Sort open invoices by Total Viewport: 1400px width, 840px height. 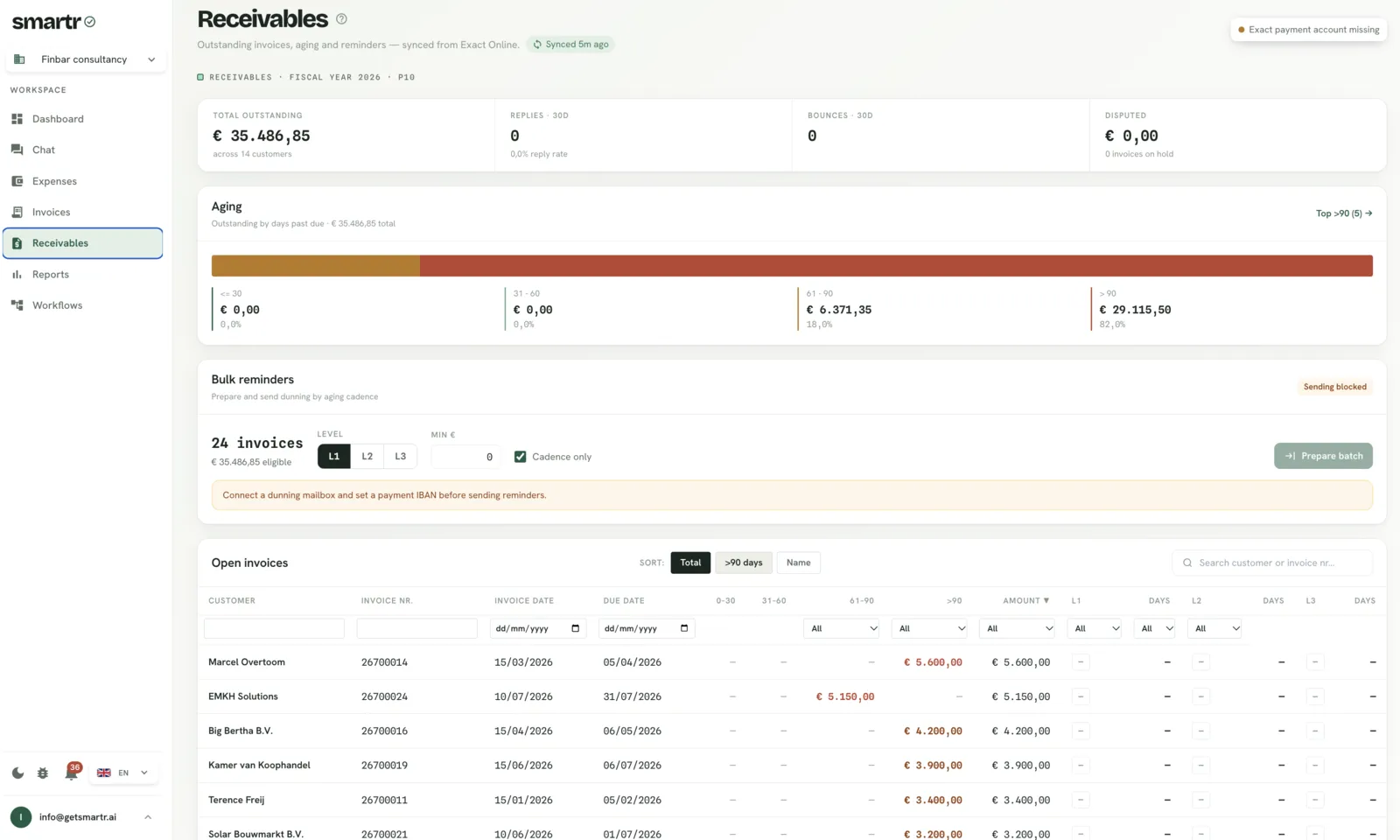[x=690, y=563]
